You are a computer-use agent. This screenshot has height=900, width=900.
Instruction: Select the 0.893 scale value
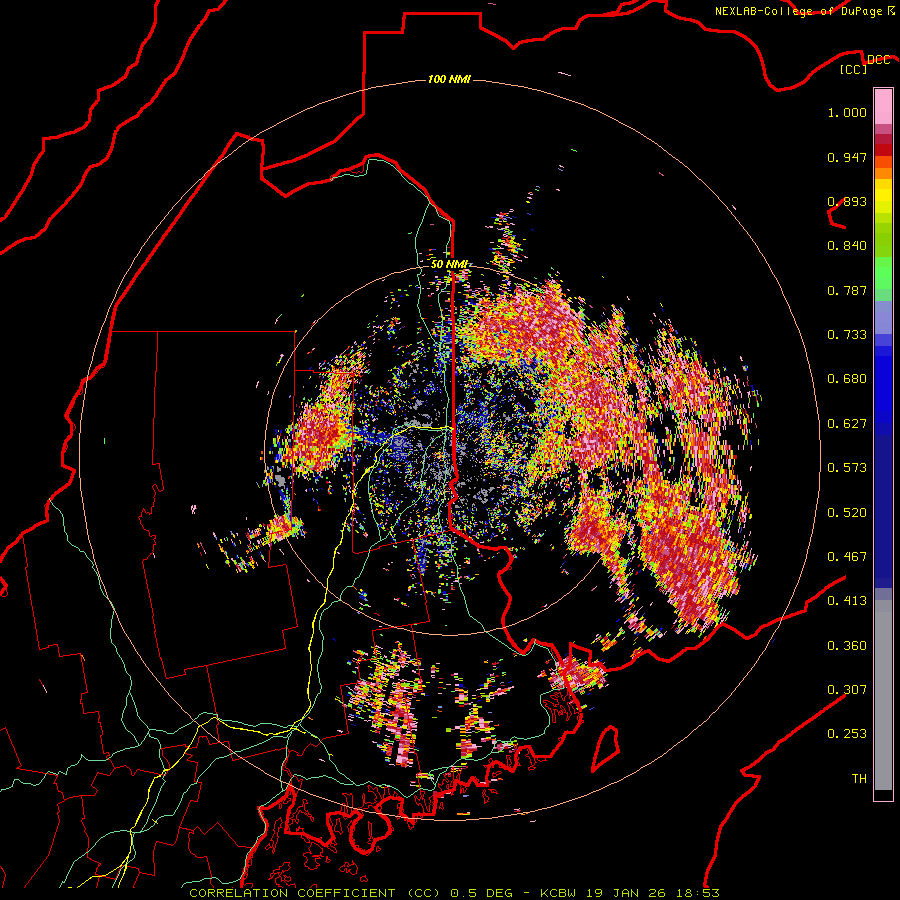click(847, 201)
